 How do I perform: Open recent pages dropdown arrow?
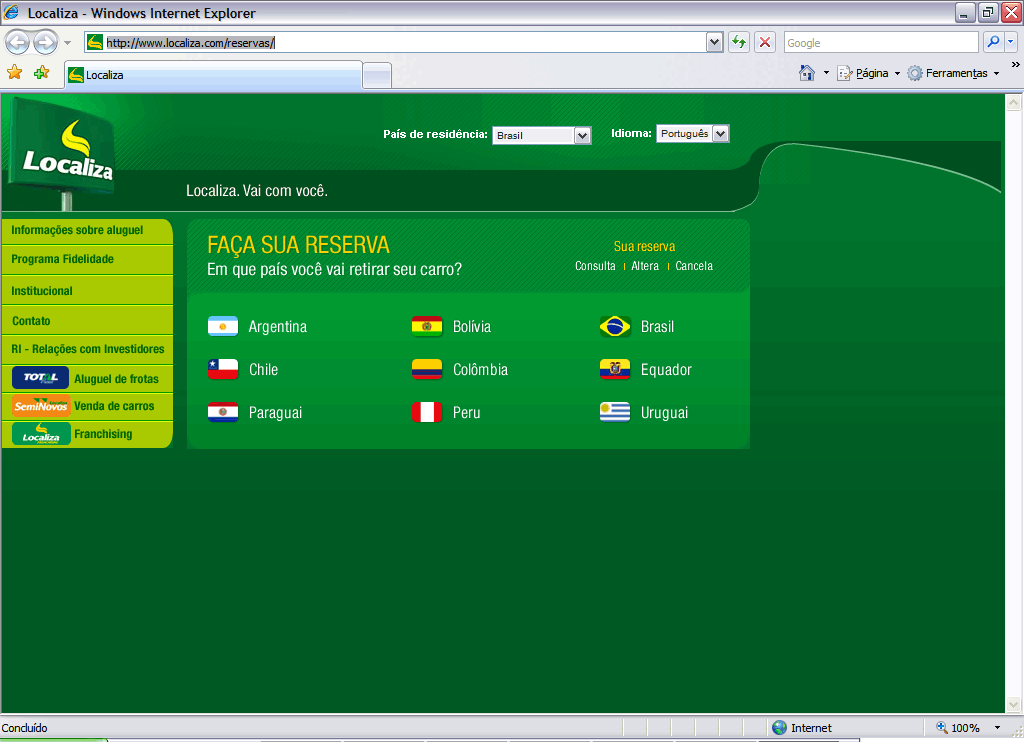[67, 43]
